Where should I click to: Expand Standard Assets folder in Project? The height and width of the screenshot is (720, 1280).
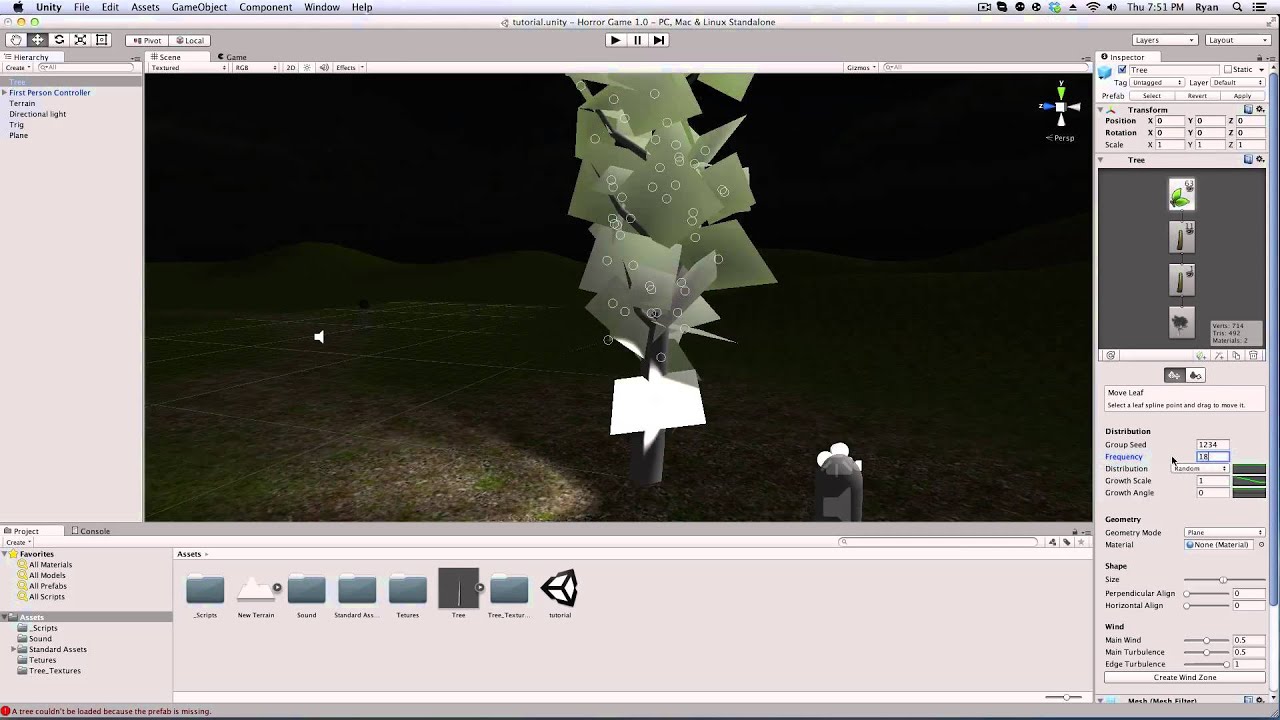14,649
